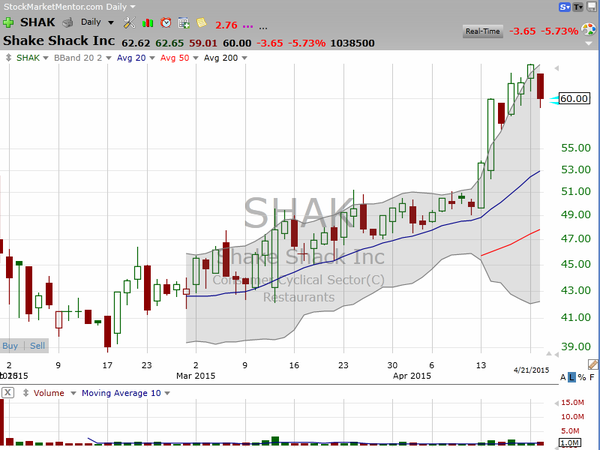Open the SHAK legend dropdown arrow

[46, 58]
